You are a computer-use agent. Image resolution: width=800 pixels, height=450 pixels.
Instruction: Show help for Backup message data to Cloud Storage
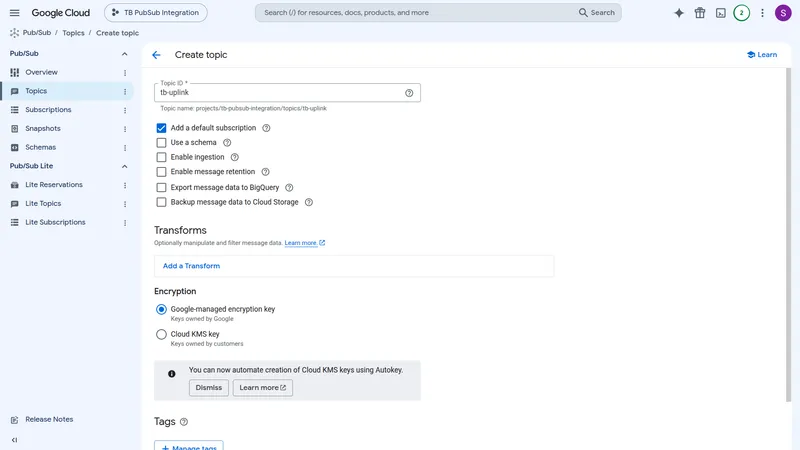[309, 203]
